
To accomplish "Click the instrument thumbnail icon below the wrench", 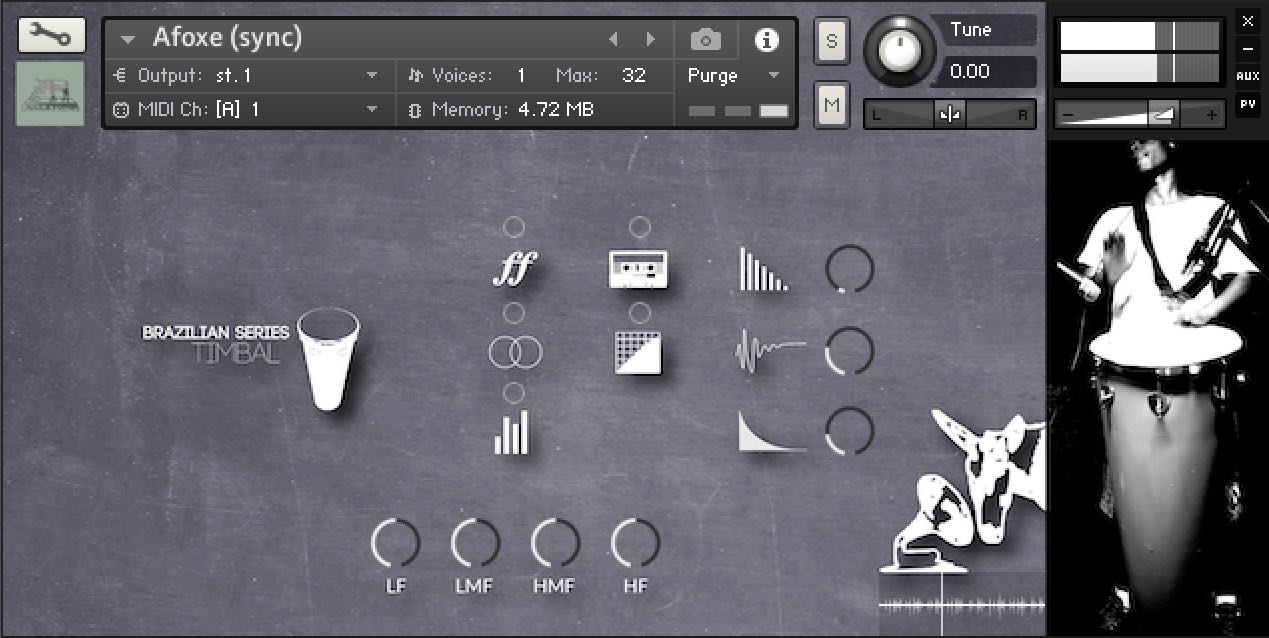I will 50,93.
